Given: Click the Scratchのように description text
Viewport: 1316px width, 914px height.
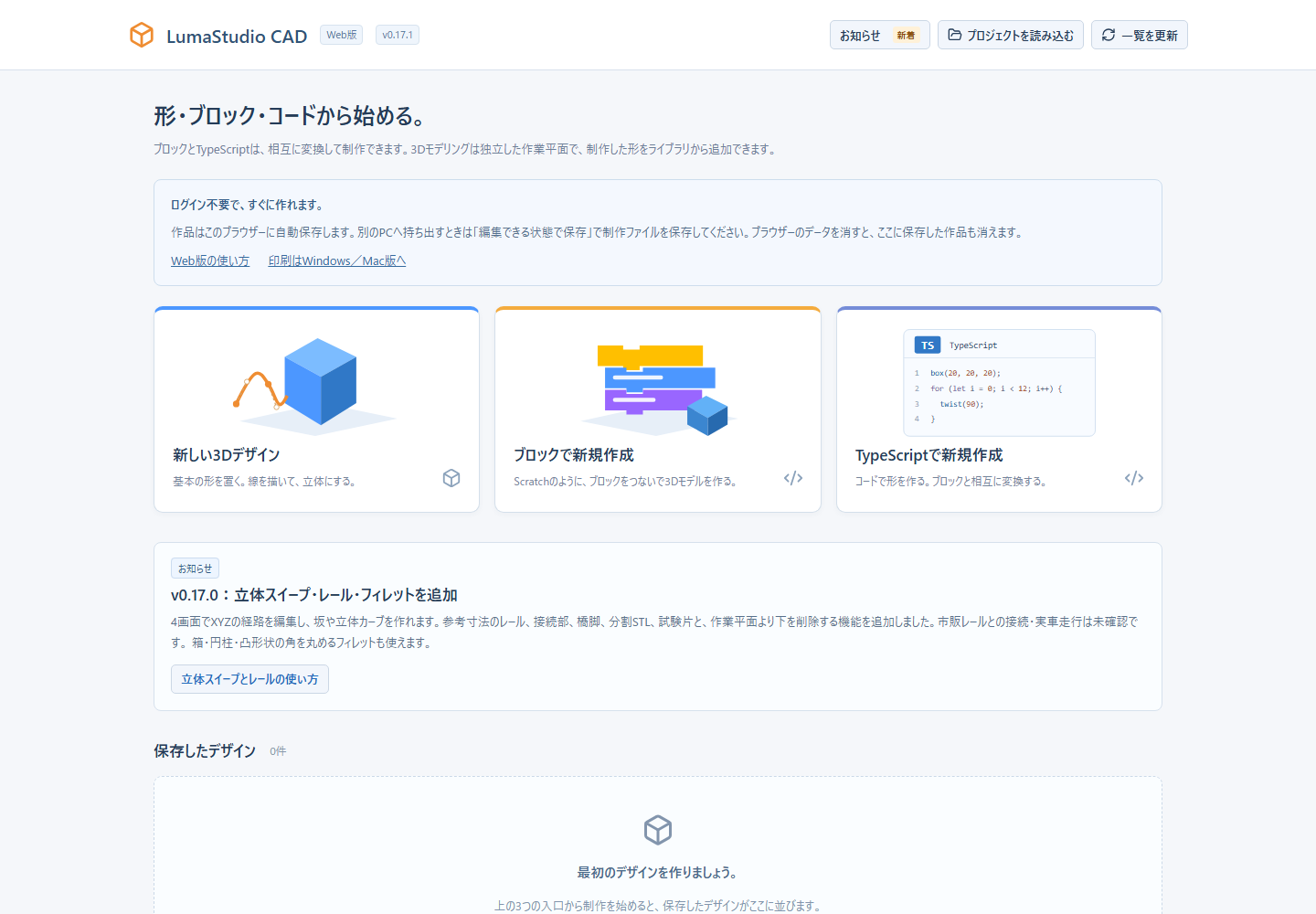Looking at the screenshot, I should [625, 482].
